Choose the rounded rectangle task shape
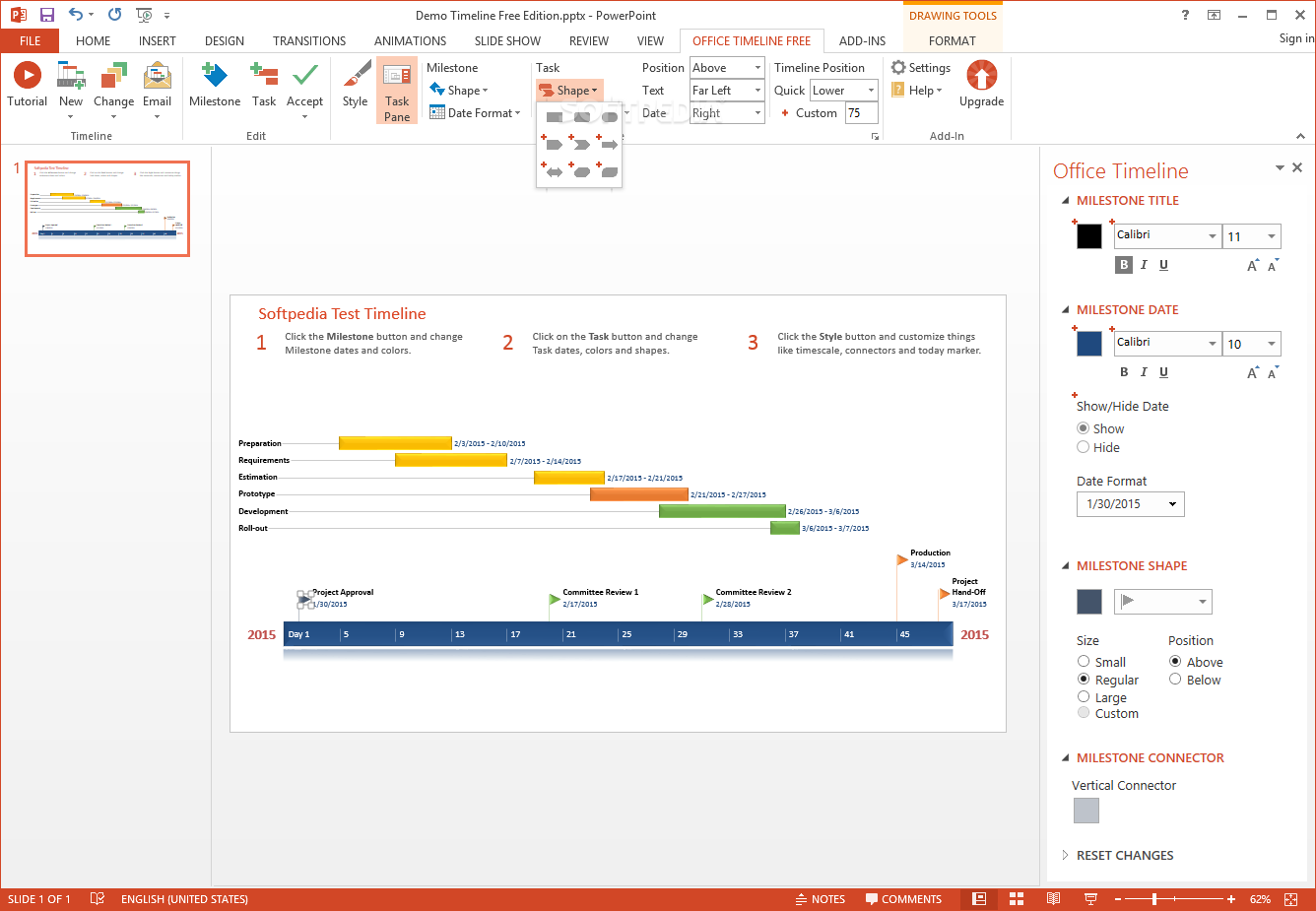Image resolution: width=1316 pixels, height=911 pixels. click(x=582, y=117)
